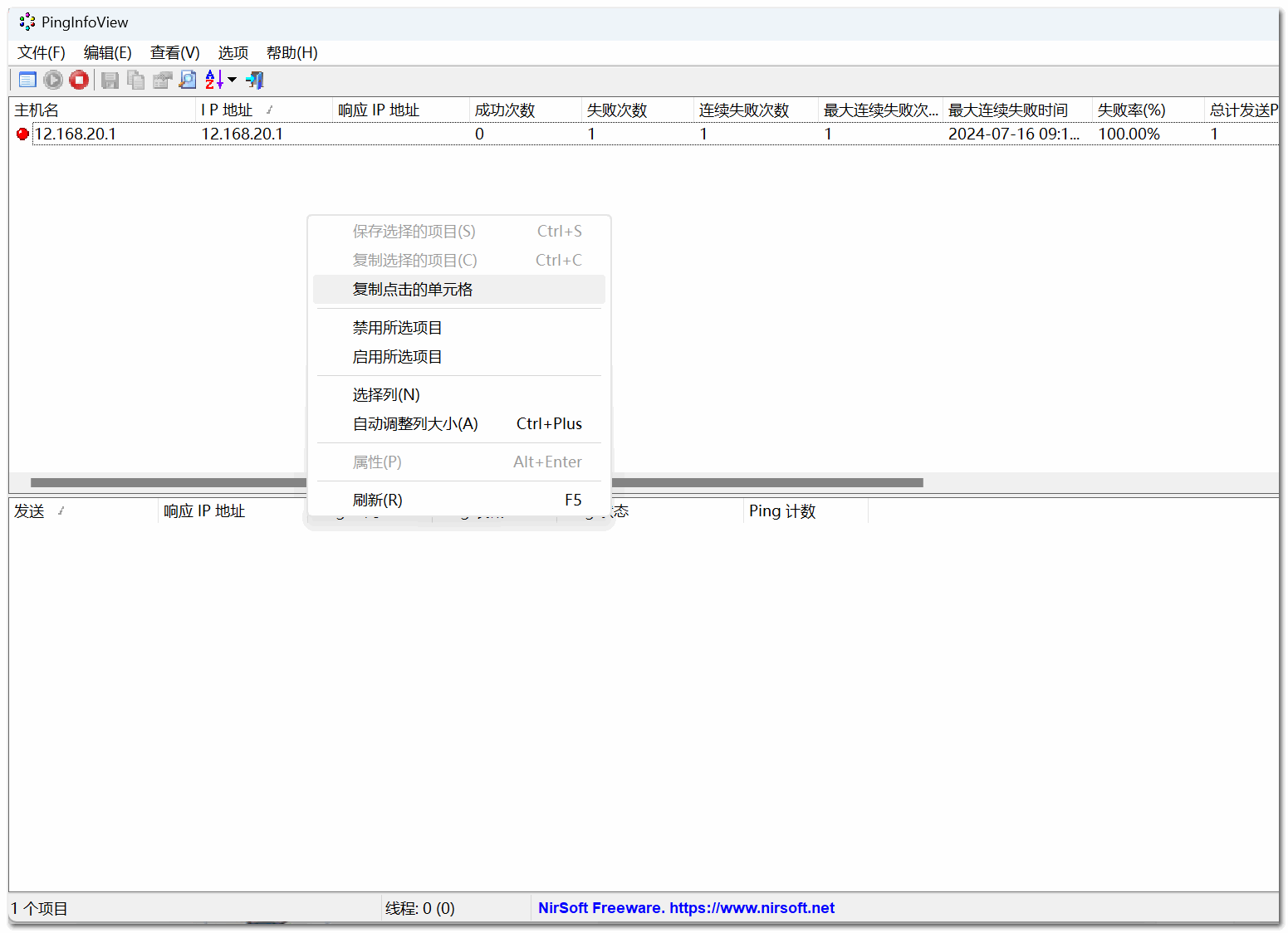
Task: Open the NirSoft website link
Action: coord(686,908)
